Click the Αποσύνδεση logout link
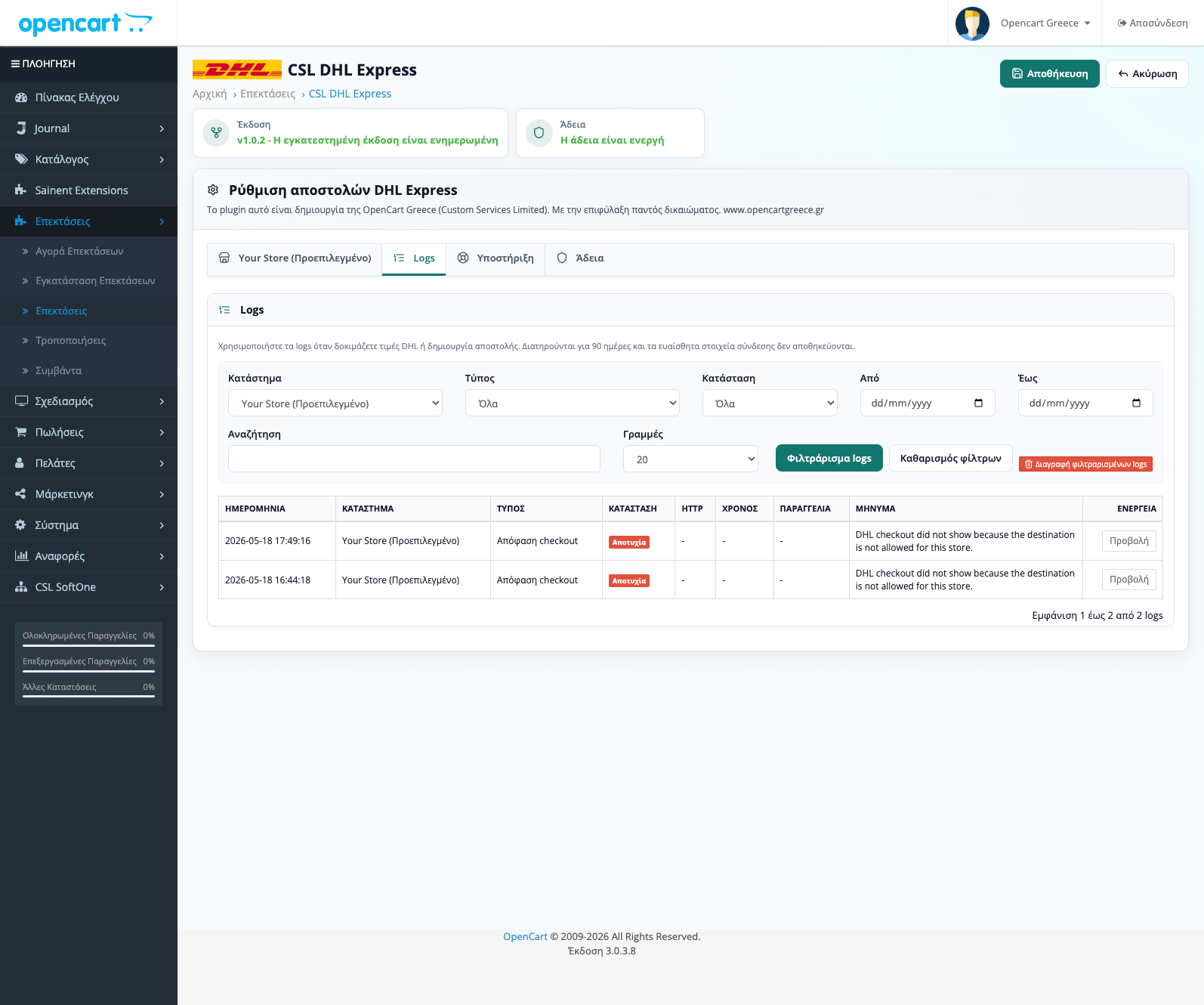1204x1005 pixels. tap(1153, 23)
